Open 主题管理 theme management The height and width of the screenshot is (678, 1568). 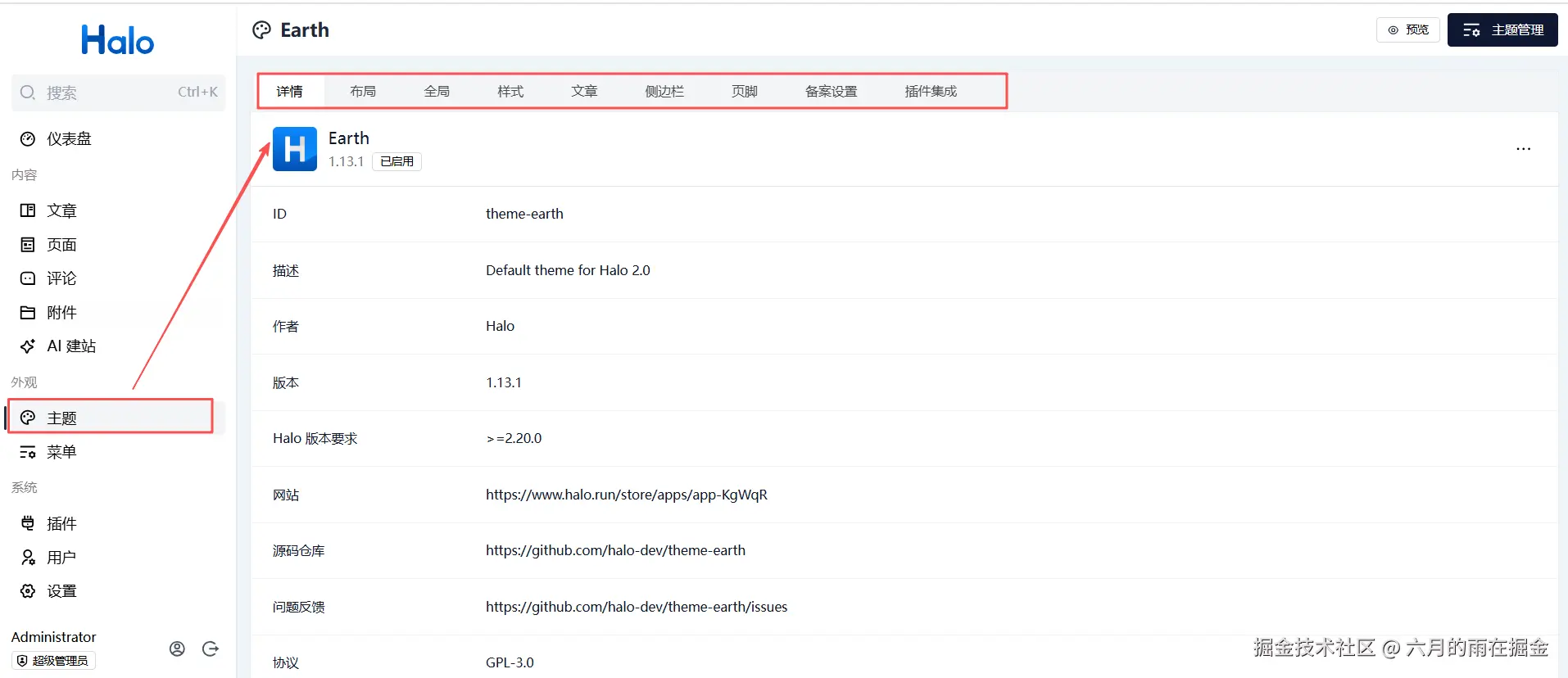coord(1502,30)
